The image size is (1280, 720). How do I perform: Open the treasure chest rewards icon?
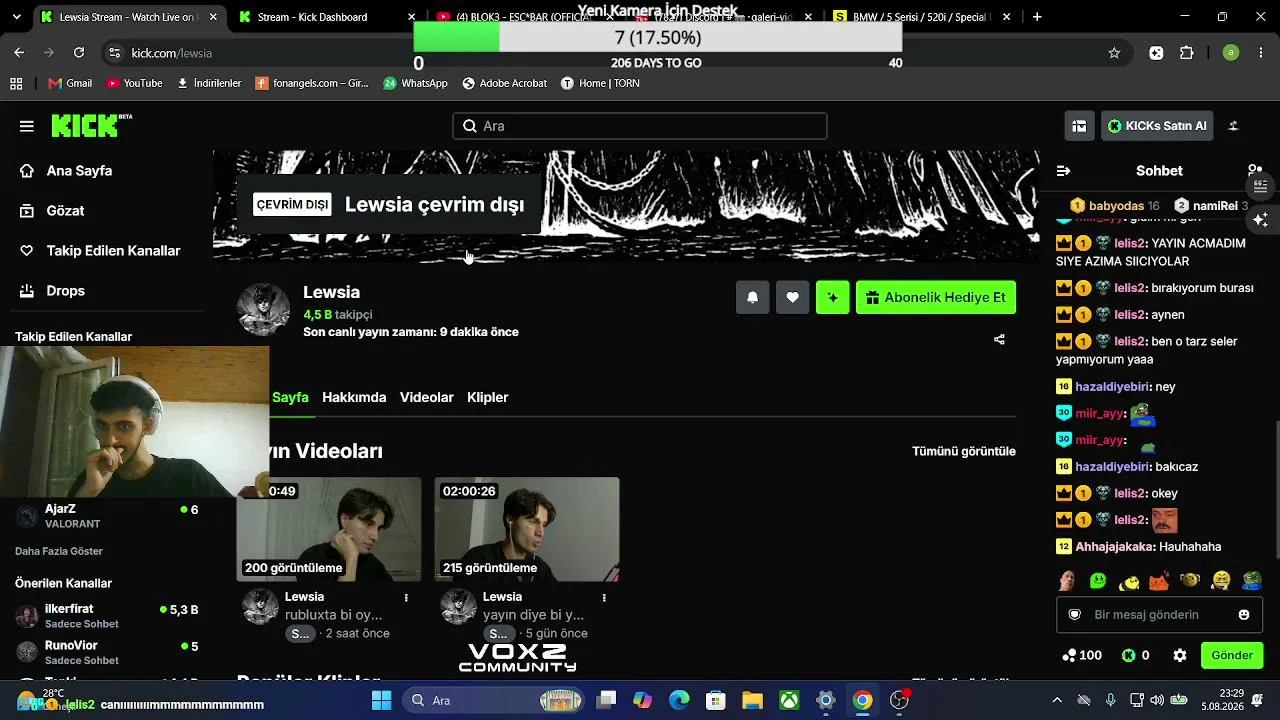click(1079, 126)
